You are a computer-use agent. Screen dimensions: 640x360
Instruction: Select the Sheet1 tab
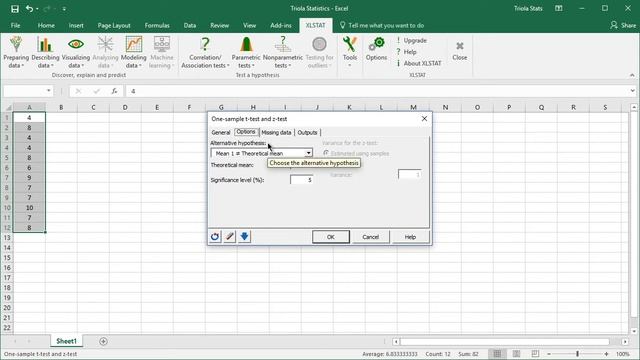click(66, 341)
